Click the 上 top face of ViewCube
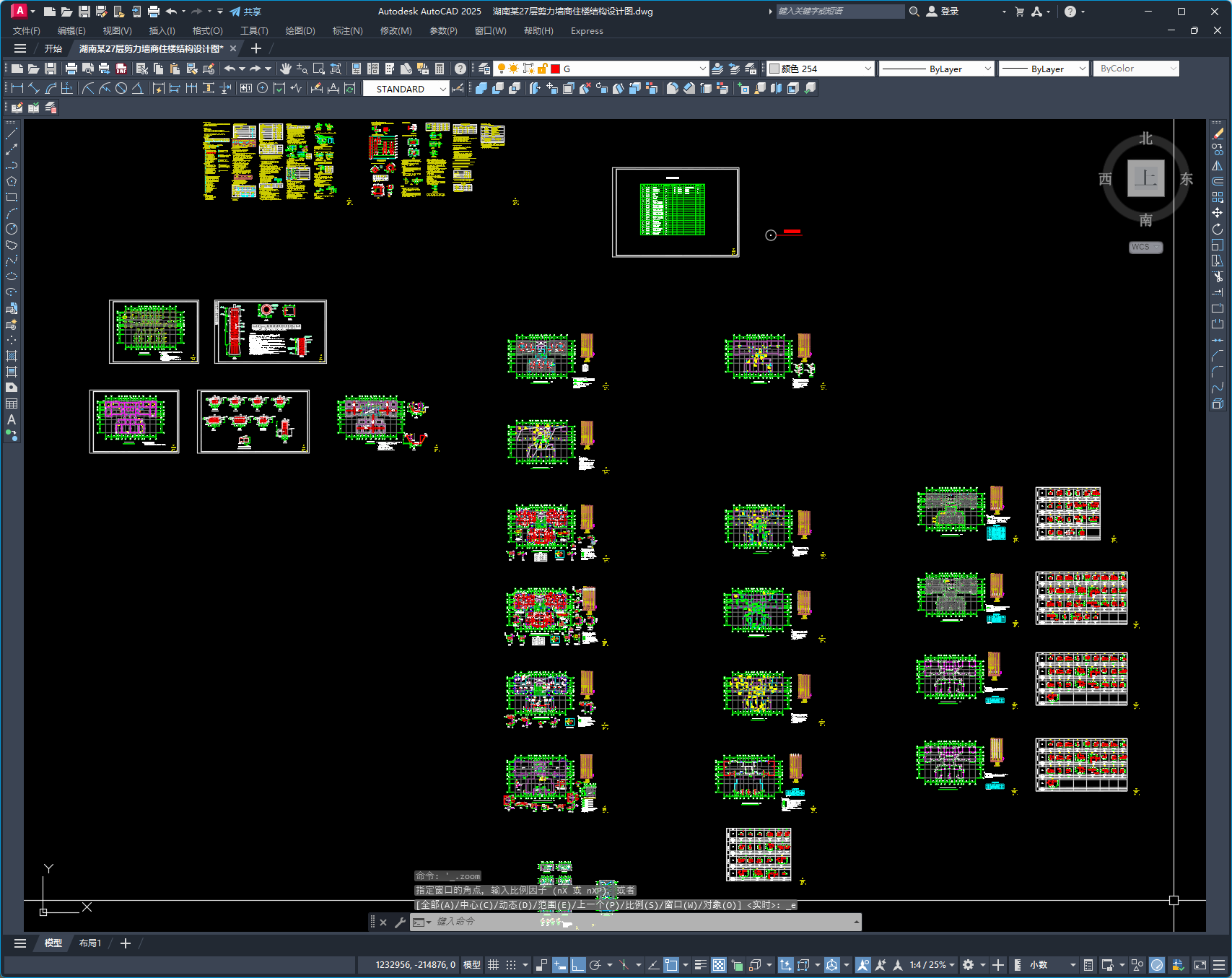The width and height of the screenshot is (1232, 978). coord(1145,178)
